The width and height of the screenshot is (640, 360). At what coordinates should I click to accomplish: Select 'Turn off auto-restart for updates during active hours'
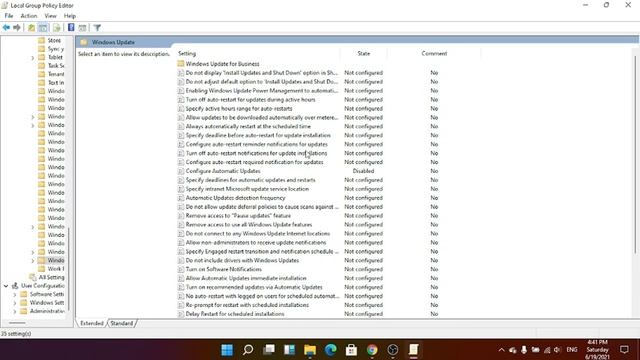click(250, 100)
